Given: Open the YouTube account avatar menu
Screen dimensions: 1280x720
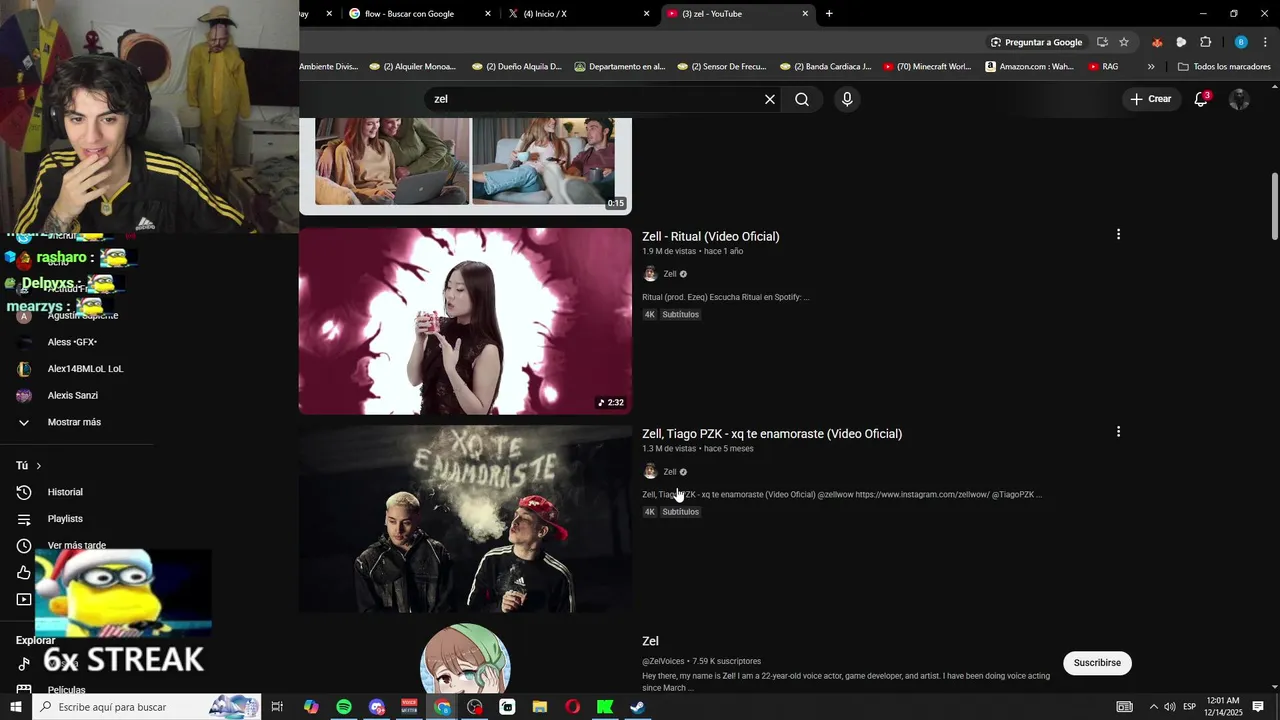Looking at the screenshot, I should click(1239, 99).
